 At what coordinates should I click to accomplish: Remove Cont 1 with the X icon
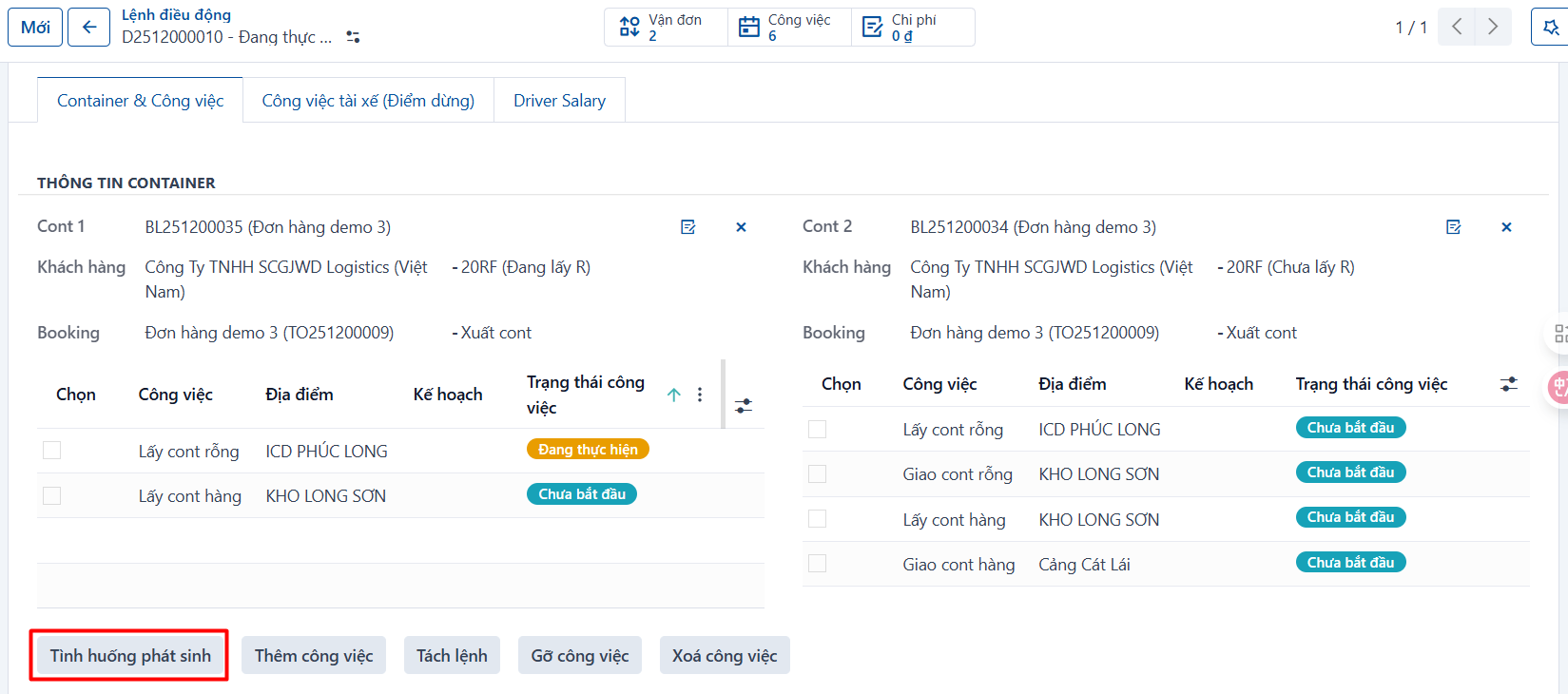coord(742,227)
